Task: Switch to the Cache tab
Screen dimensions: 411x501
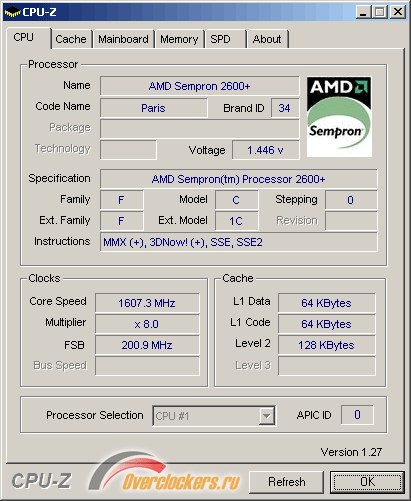Action: [71, 39]
